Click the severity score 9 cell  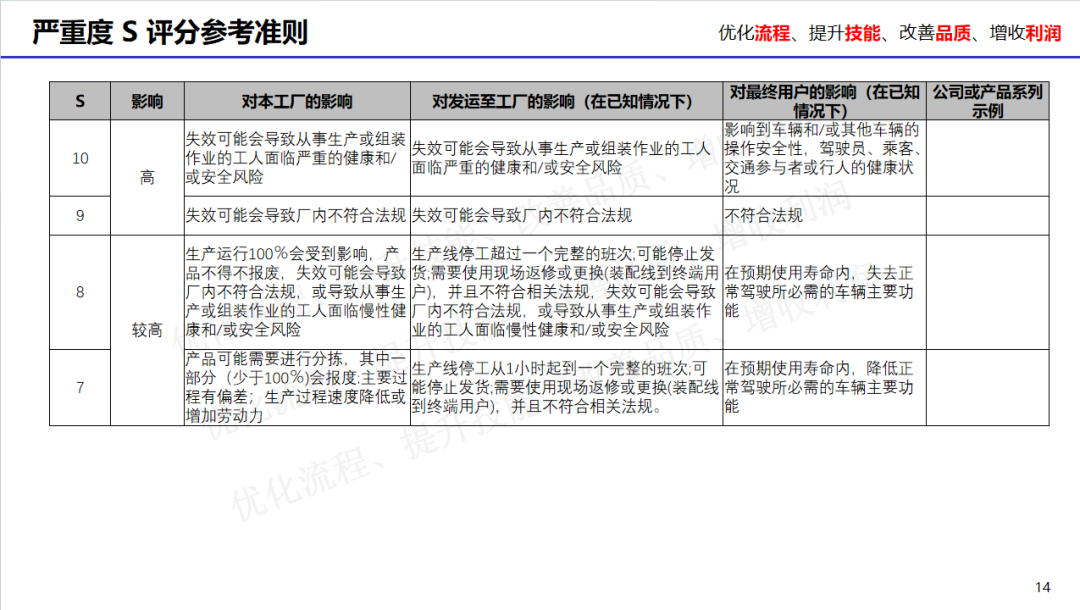pos(80,215)
